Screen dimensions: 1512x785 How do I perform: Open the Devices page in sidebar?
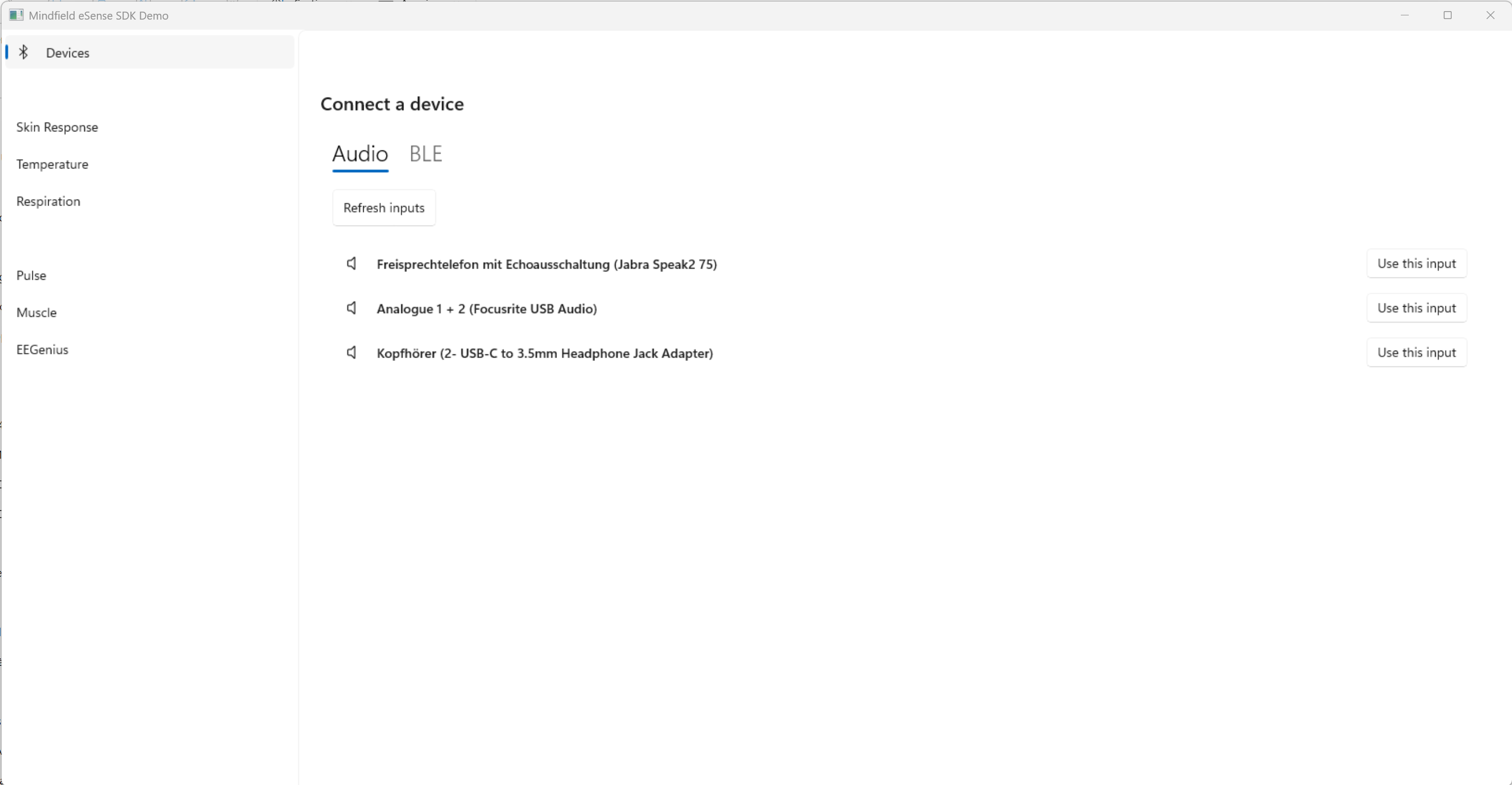(150, 52)
